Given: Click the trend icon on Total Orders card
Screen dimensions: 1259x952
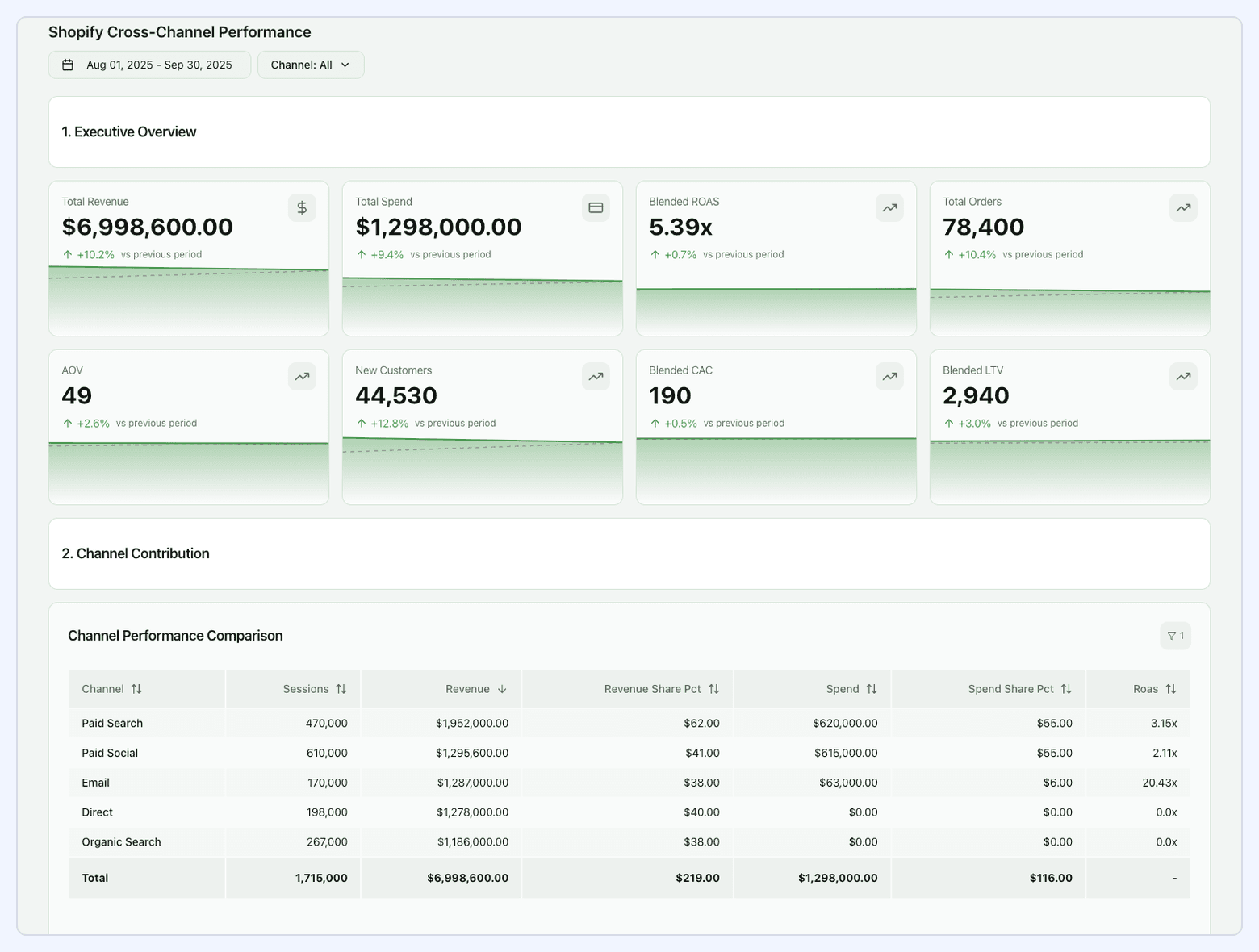Looking at the screenshot, I should pyautogui.click(x=1183, y=207).
